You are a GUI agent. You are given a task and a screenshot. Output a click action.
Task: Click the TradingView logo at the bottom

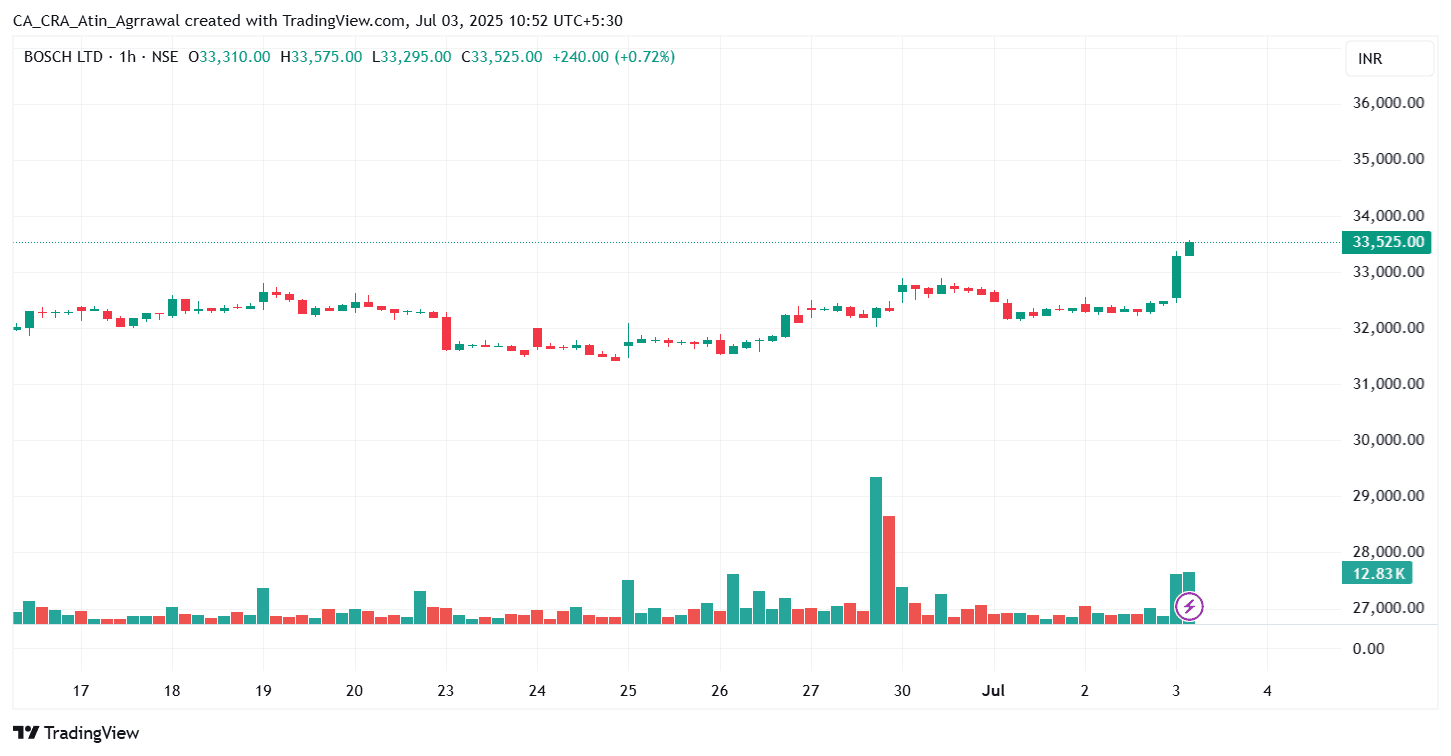[x=76, y=733]
